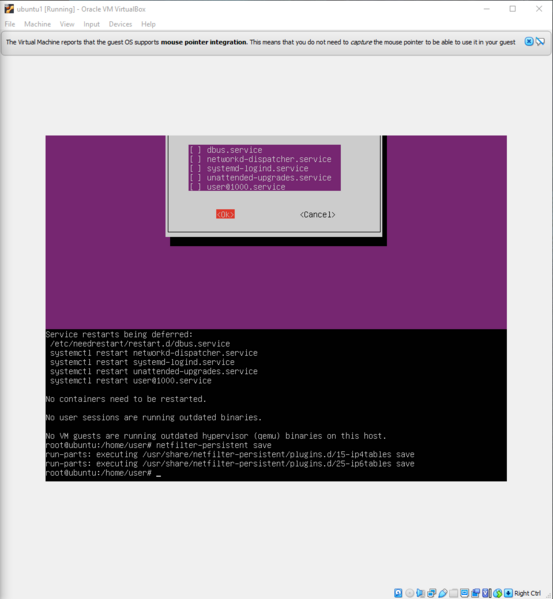Click 'systemctl restart networkd-dispatcher.service' line
This screenshot has height=599, width=553.
point(154,353)
